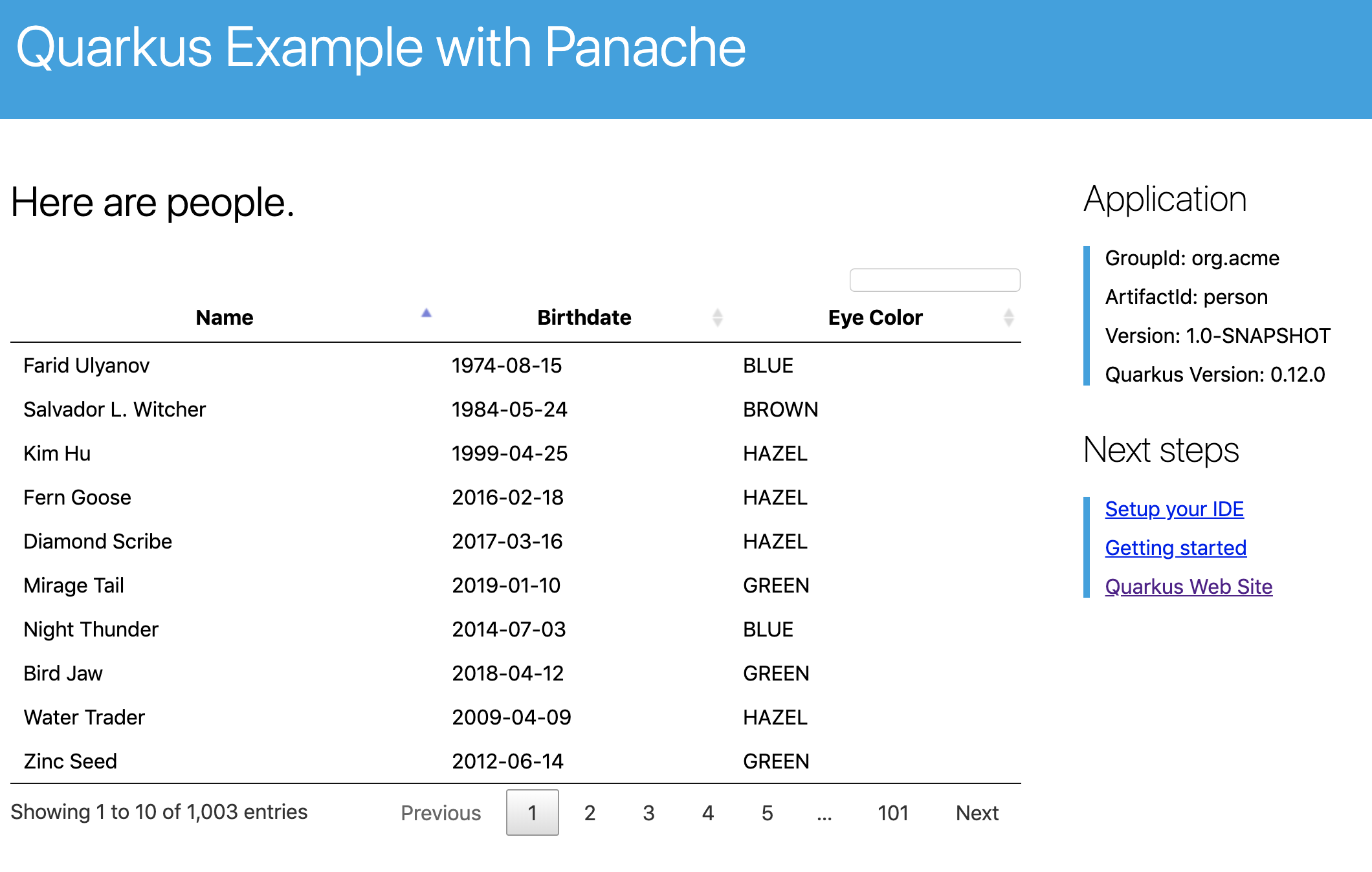
Task: Go to page 2 of results
Action: (590, 812)
